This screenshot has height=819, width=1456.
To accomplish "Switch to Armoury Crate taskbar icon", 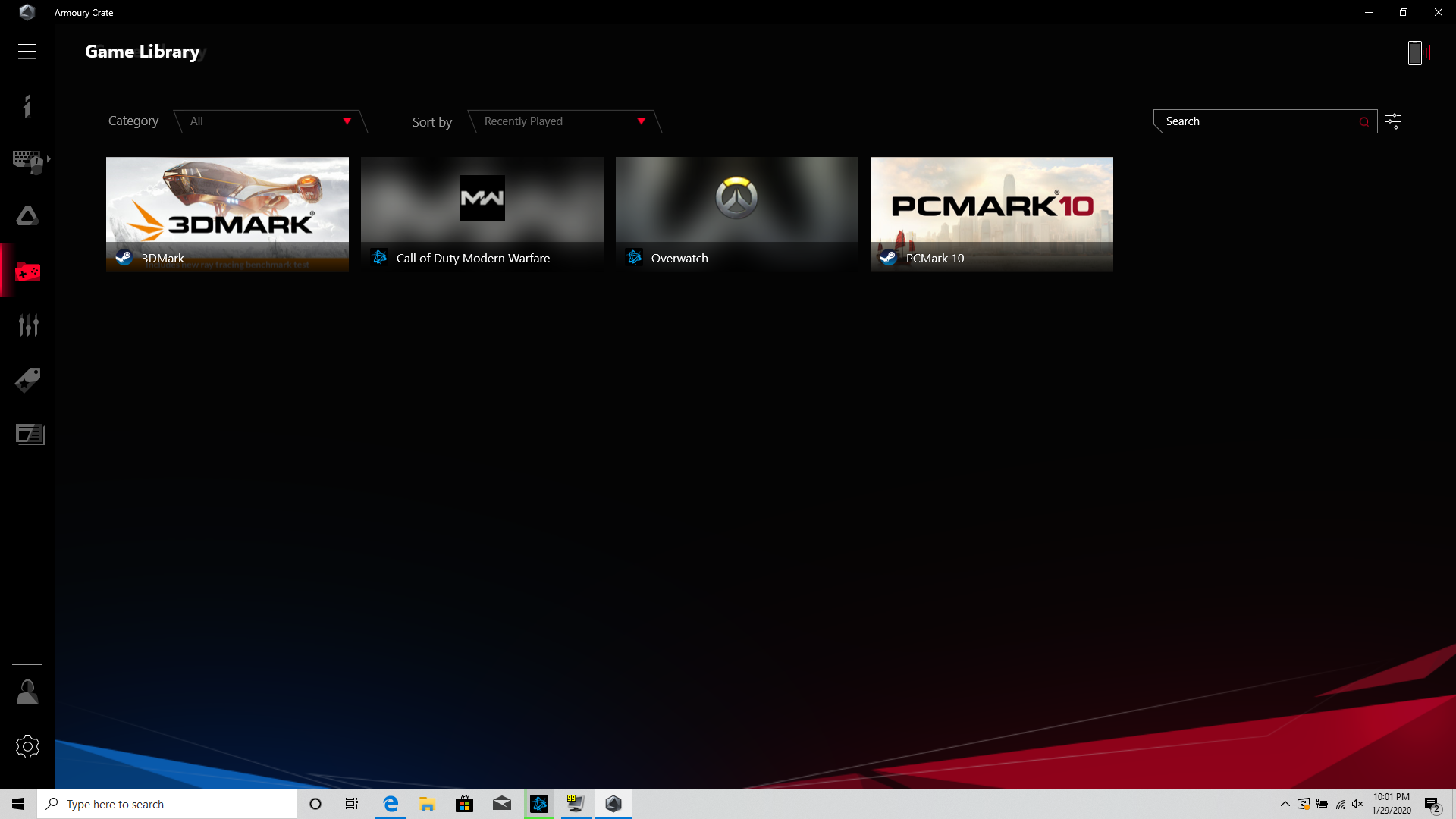I will point(613,804).
